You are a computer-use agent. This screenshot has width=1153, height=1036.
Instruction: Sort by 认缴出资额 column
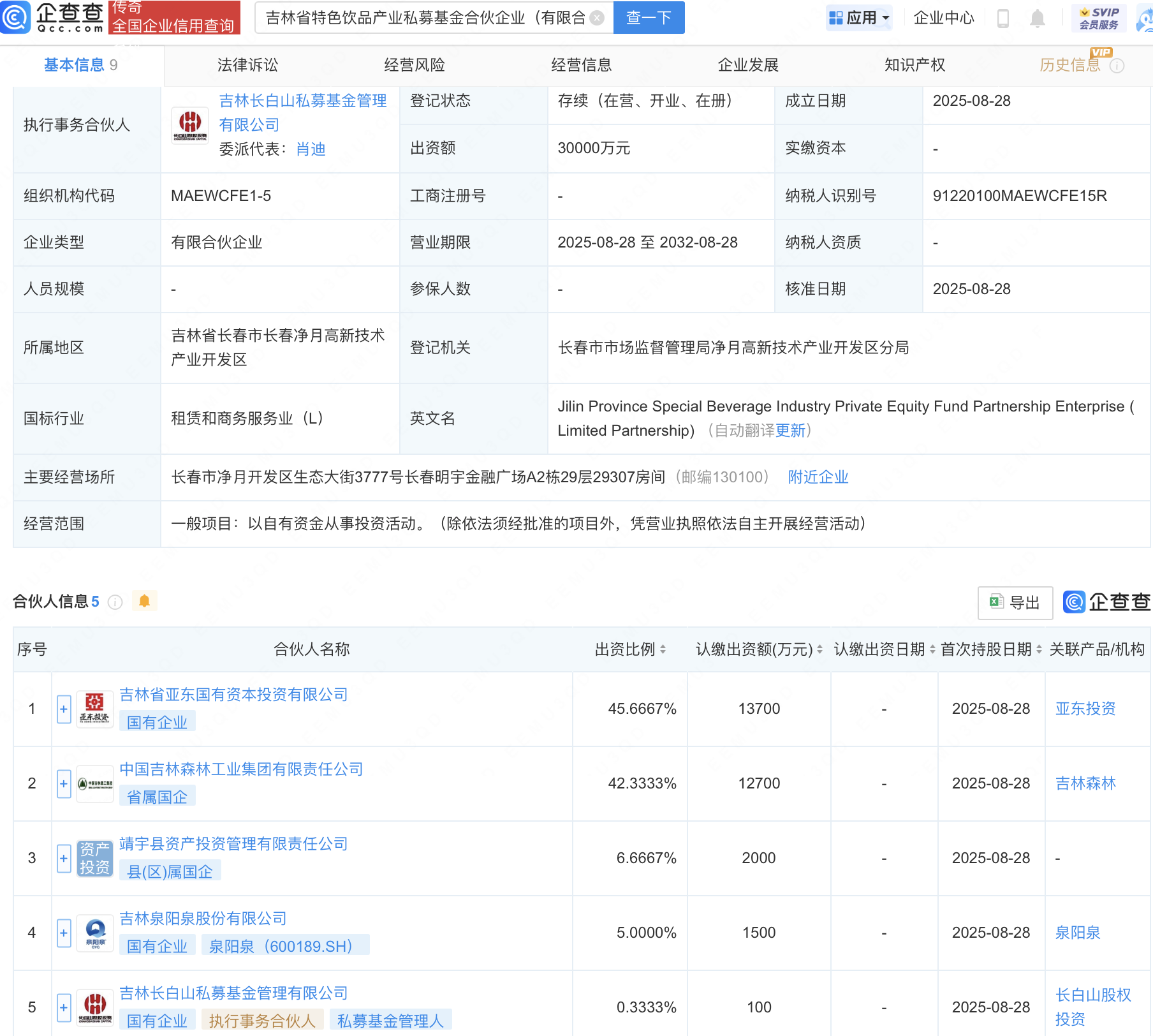coord(819,649)
